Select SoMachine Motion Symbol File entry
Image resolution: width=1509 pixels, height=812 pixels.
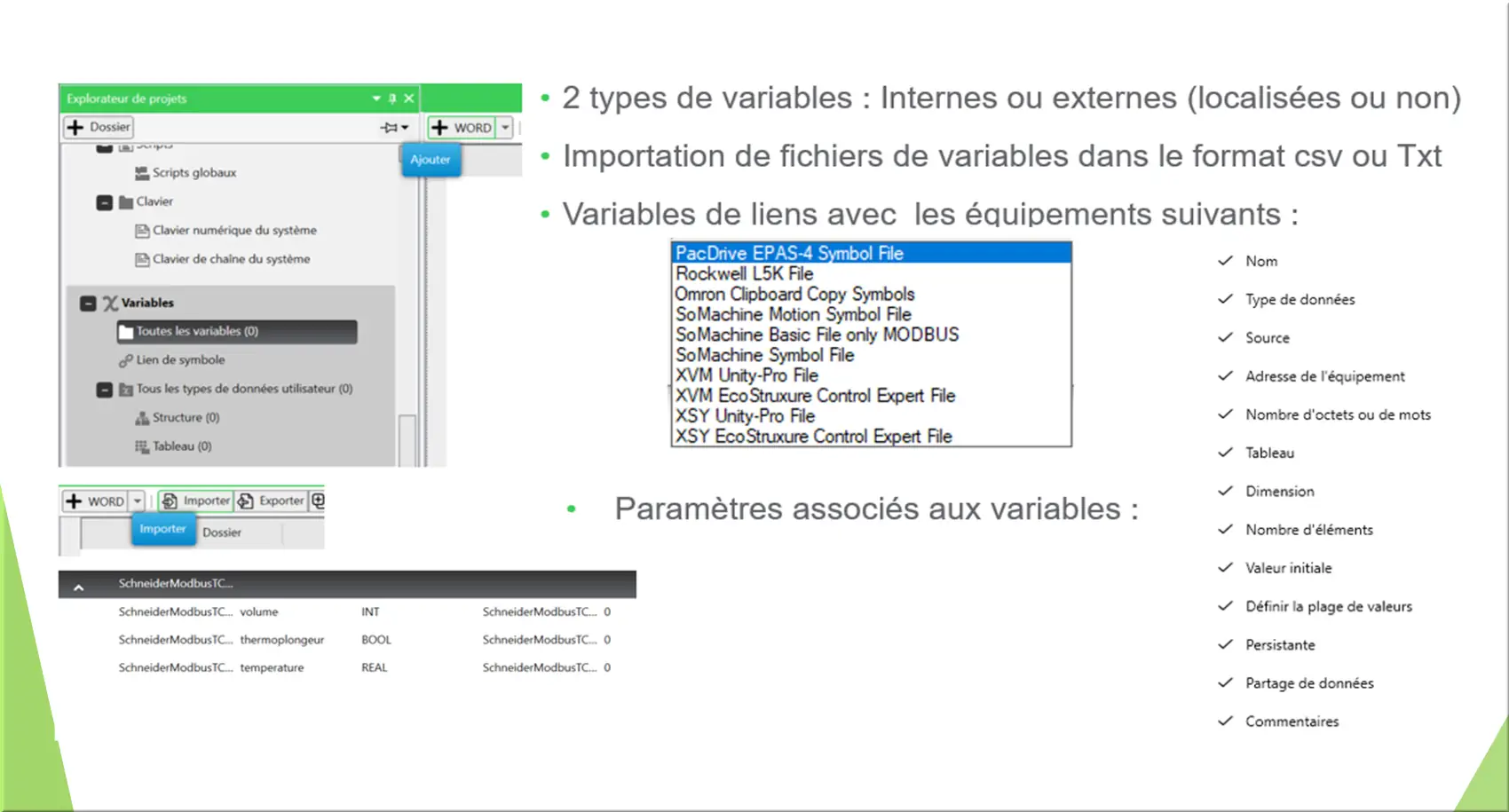point(871,314)
